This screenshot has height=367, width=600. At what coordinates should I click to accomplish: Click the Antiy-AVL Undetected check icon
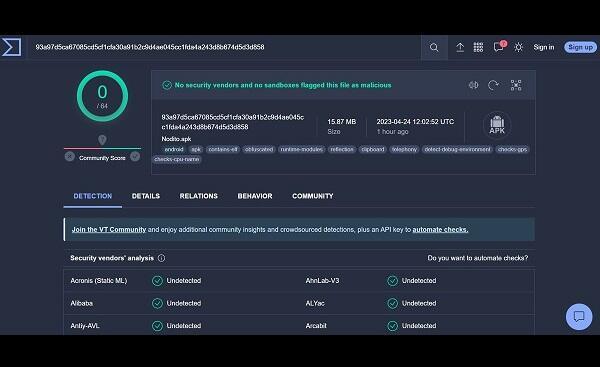click(157, 326)
